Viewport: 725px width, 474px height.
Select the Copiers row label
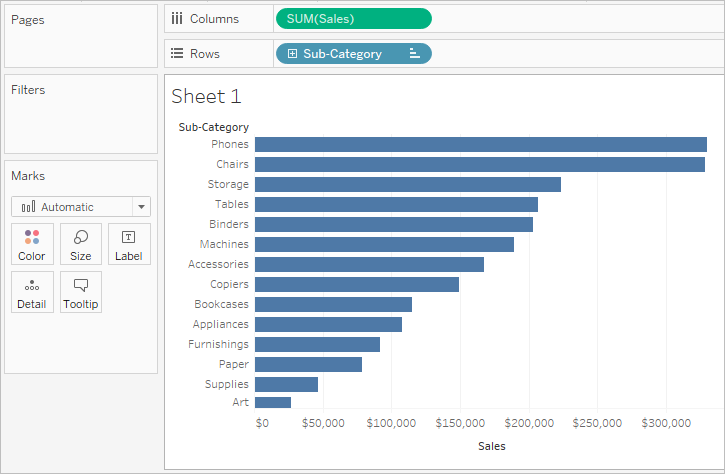tap(229, 284)
